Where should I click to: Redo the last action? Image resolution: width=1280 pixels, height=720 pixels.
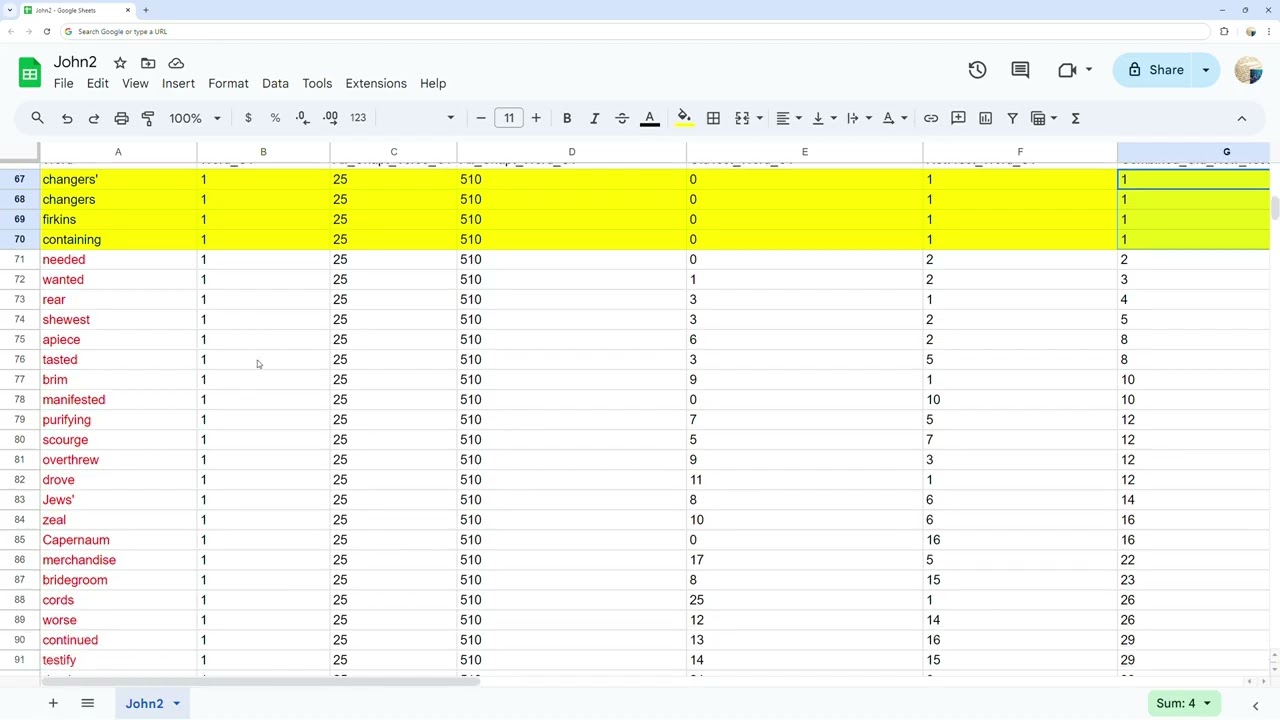94,118
